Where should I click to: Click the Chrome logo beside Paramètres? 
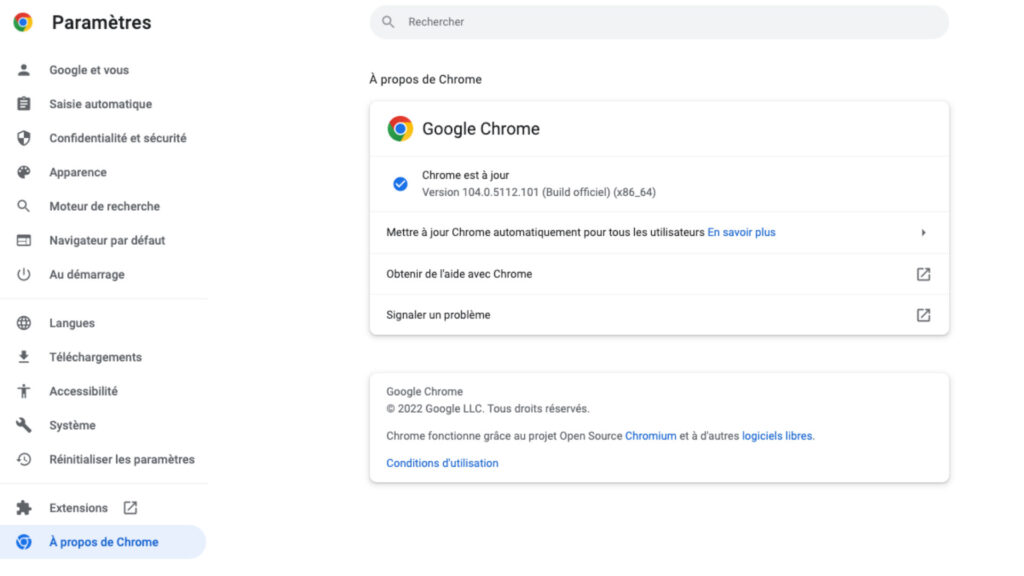(x=23, y=22)
